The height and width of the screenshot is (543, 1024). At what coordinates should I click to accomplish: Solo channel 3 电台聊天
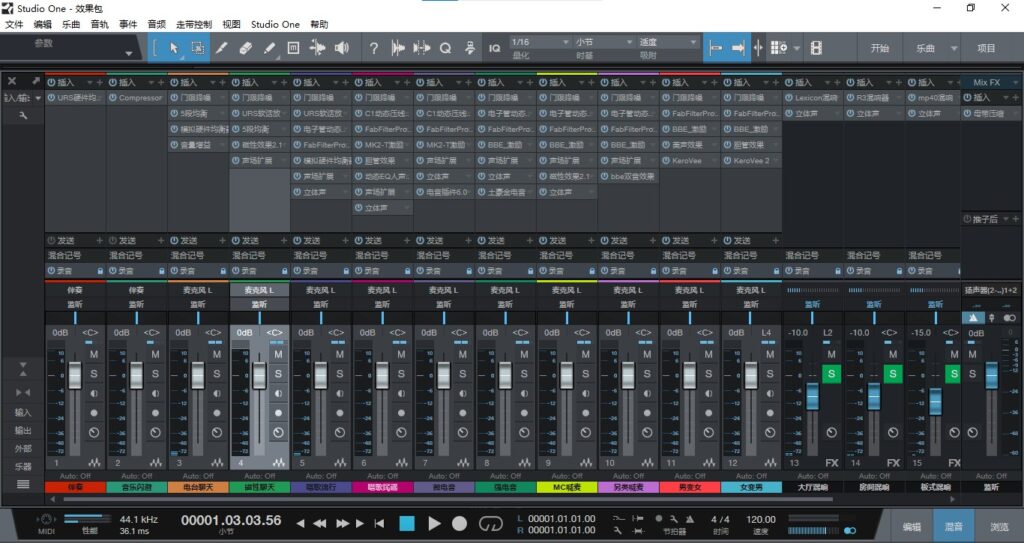coord(217,373)
